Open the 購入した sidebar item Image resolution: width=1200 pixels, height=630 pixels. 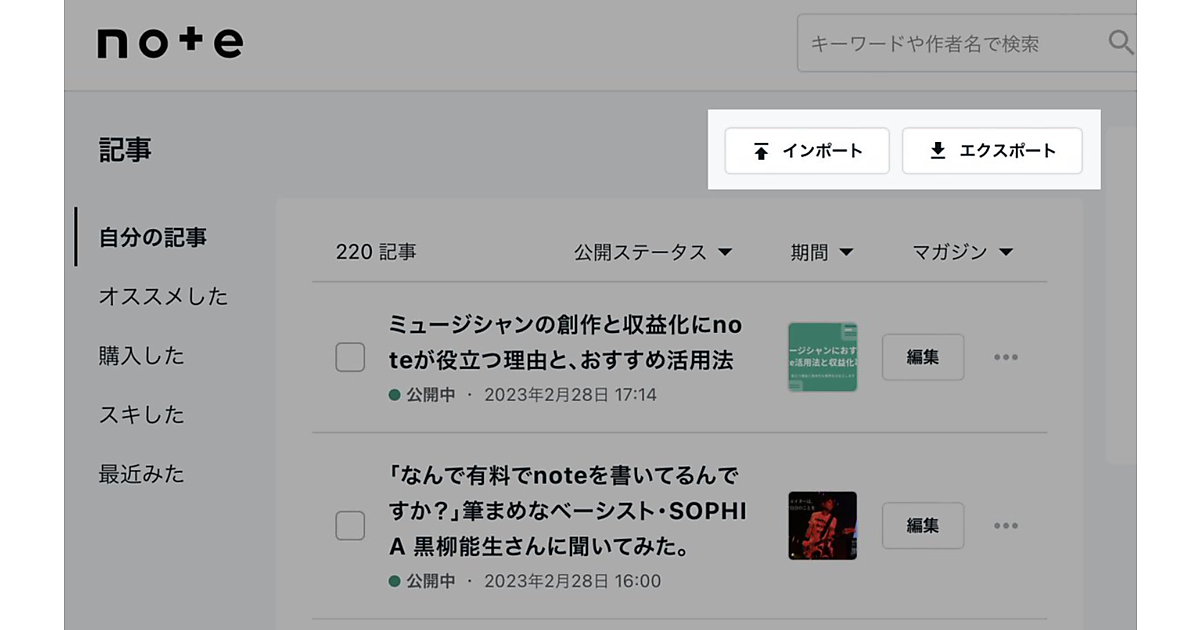pos(141,355)
